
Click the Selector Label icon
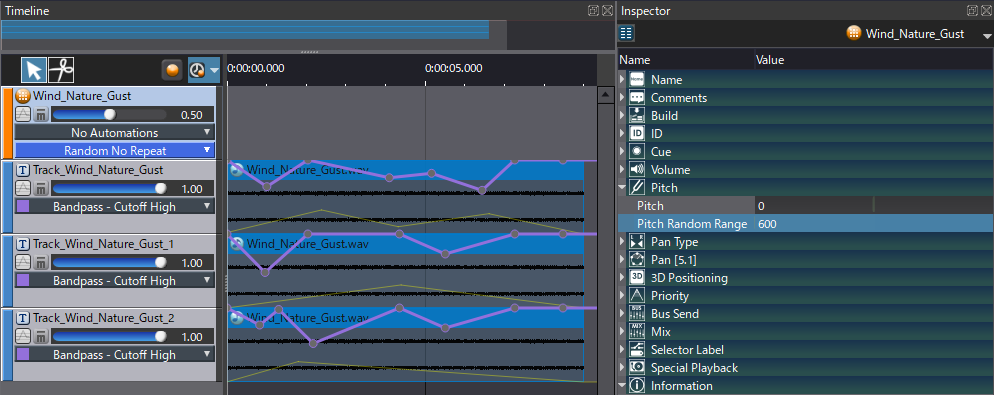click(637, 349)
